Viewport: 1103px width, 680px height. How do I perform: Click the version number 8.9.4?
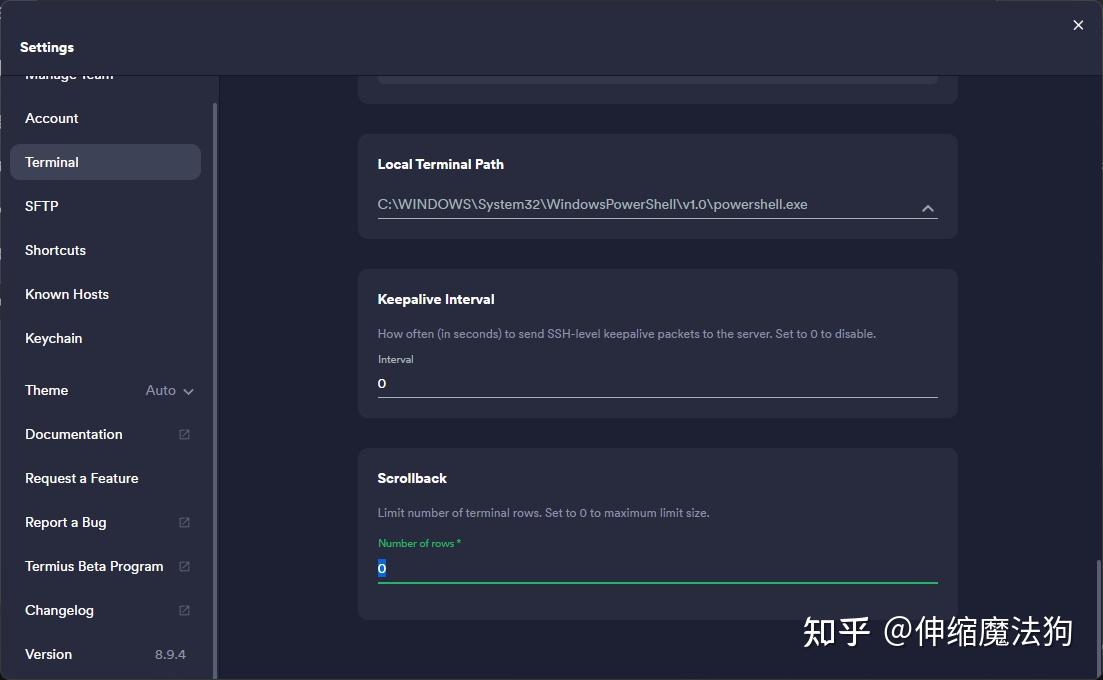coord(170,655)
